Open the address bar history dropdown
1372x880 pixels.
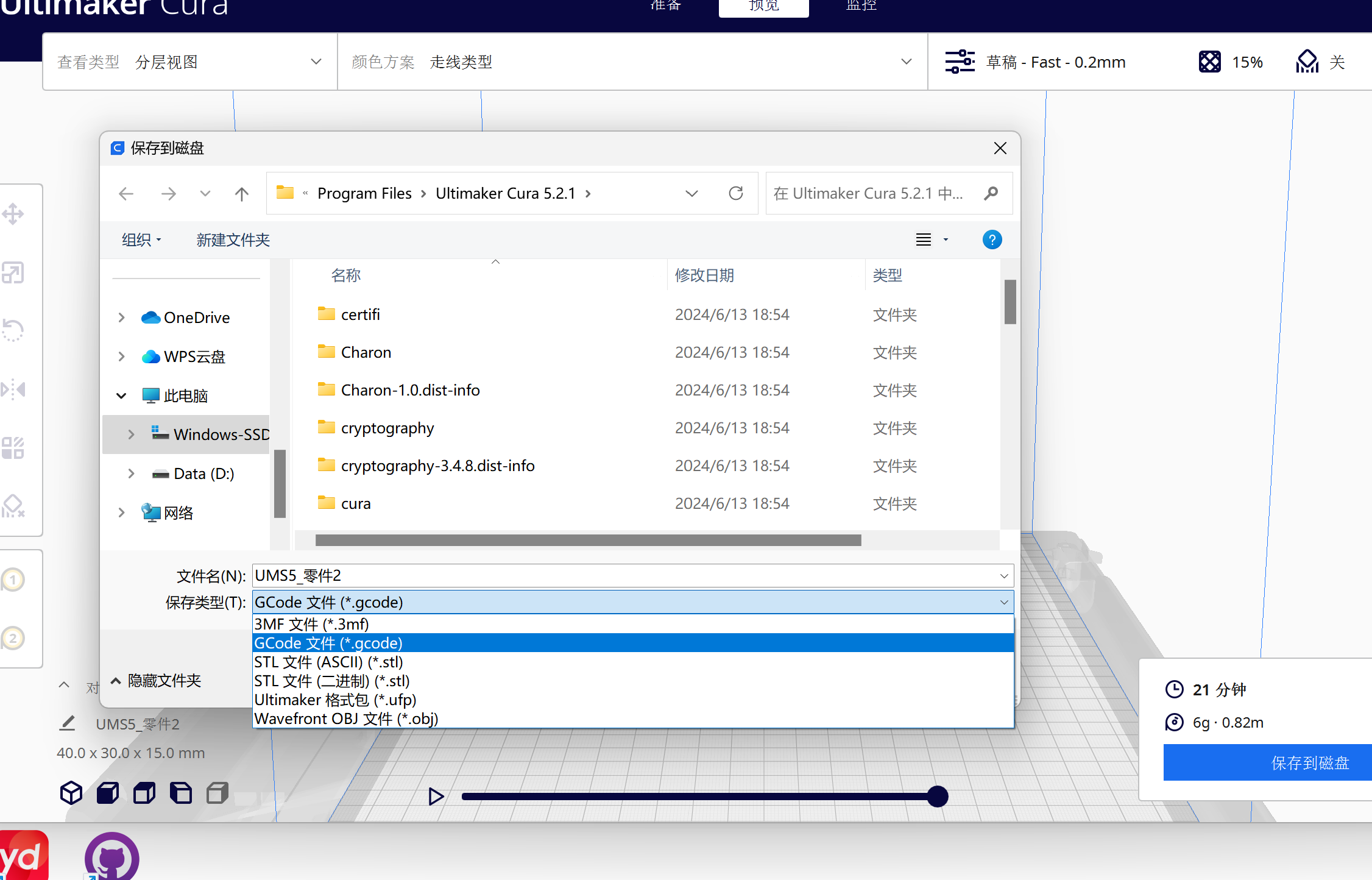click(691, 194)
